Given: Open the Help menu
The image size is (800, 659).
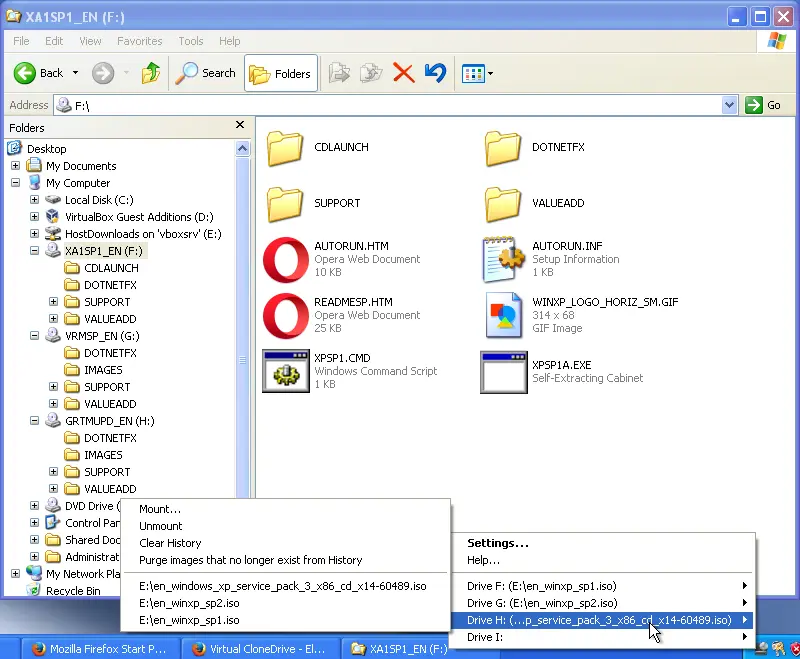Looking at the screenshot, I should (x=229, y=41).
